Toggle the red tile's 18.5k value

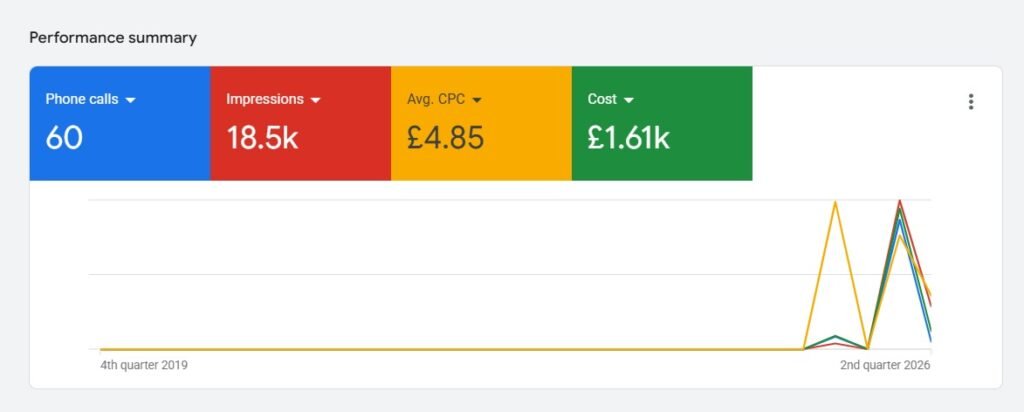tap(262, 138)
